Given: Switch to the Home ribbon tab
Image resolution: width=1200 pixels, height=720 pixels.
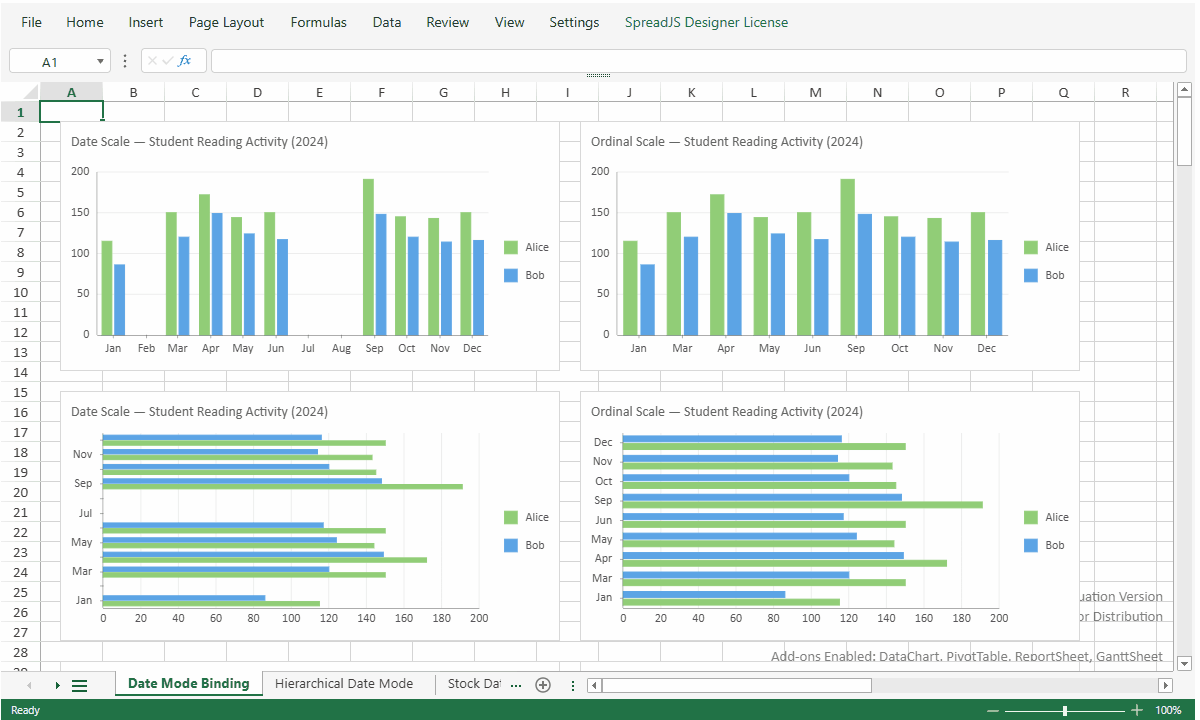Looking at the screenshot, I should (x=85, y=22).
